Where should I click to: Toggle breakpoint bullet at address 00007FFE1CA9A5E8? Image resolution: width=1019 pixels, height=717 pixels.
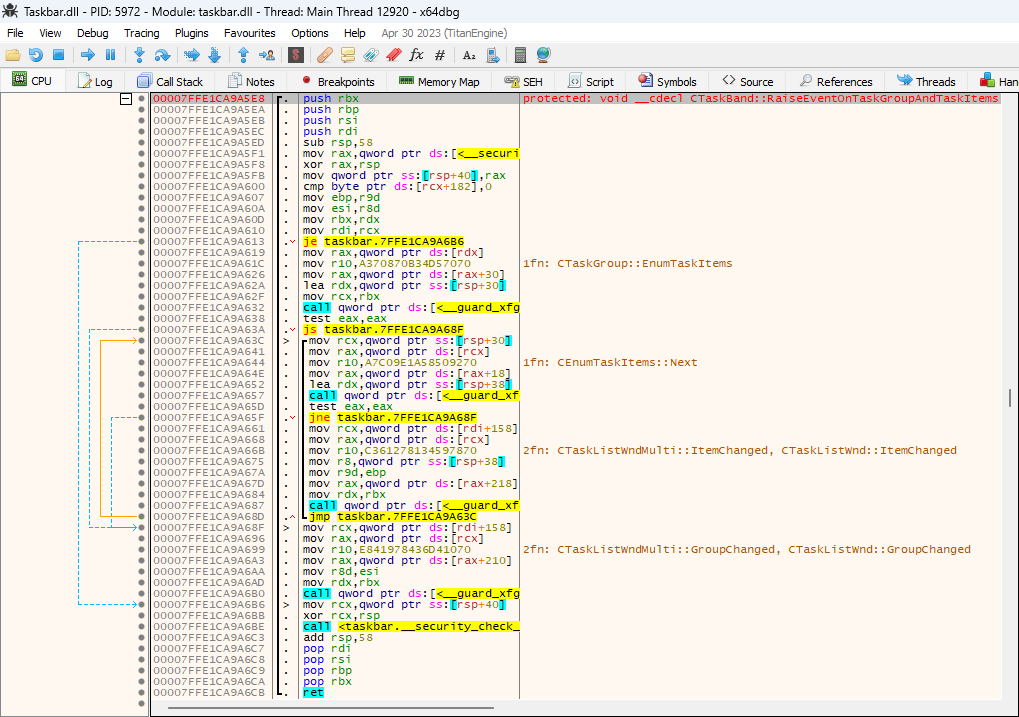(x=141, y=99)
